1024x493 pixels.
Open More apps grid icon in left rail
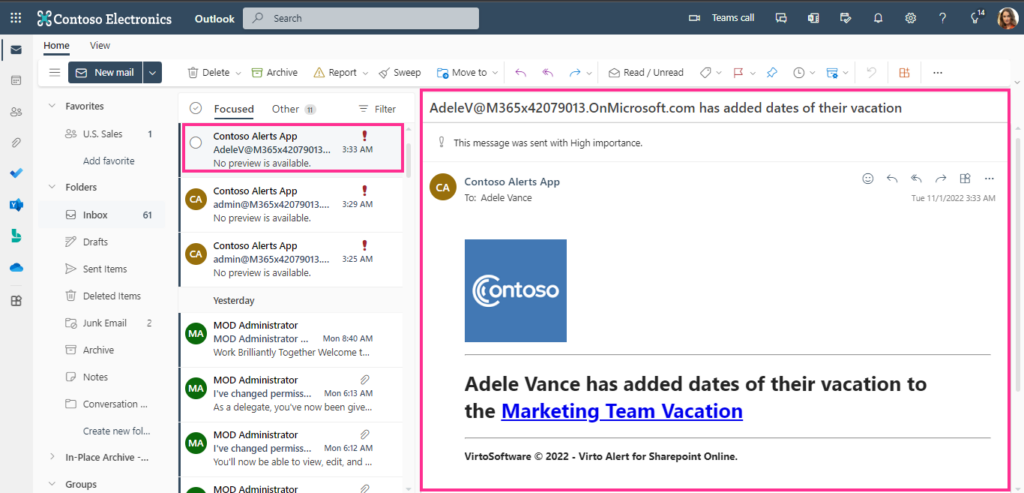16,300
